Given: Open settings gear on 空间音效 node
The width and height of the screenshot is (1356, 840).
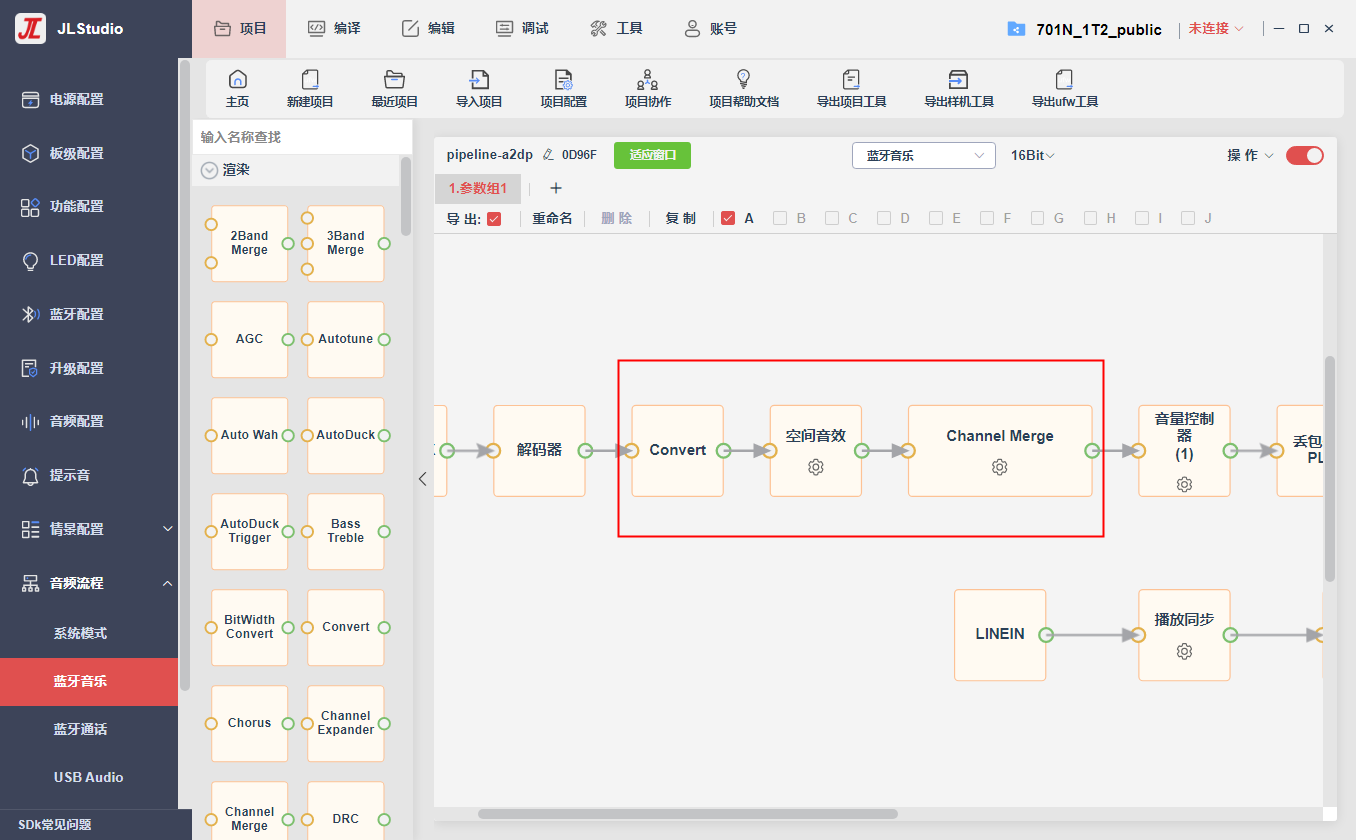Looking at the screenshot, I should click(x=816, y=467).
